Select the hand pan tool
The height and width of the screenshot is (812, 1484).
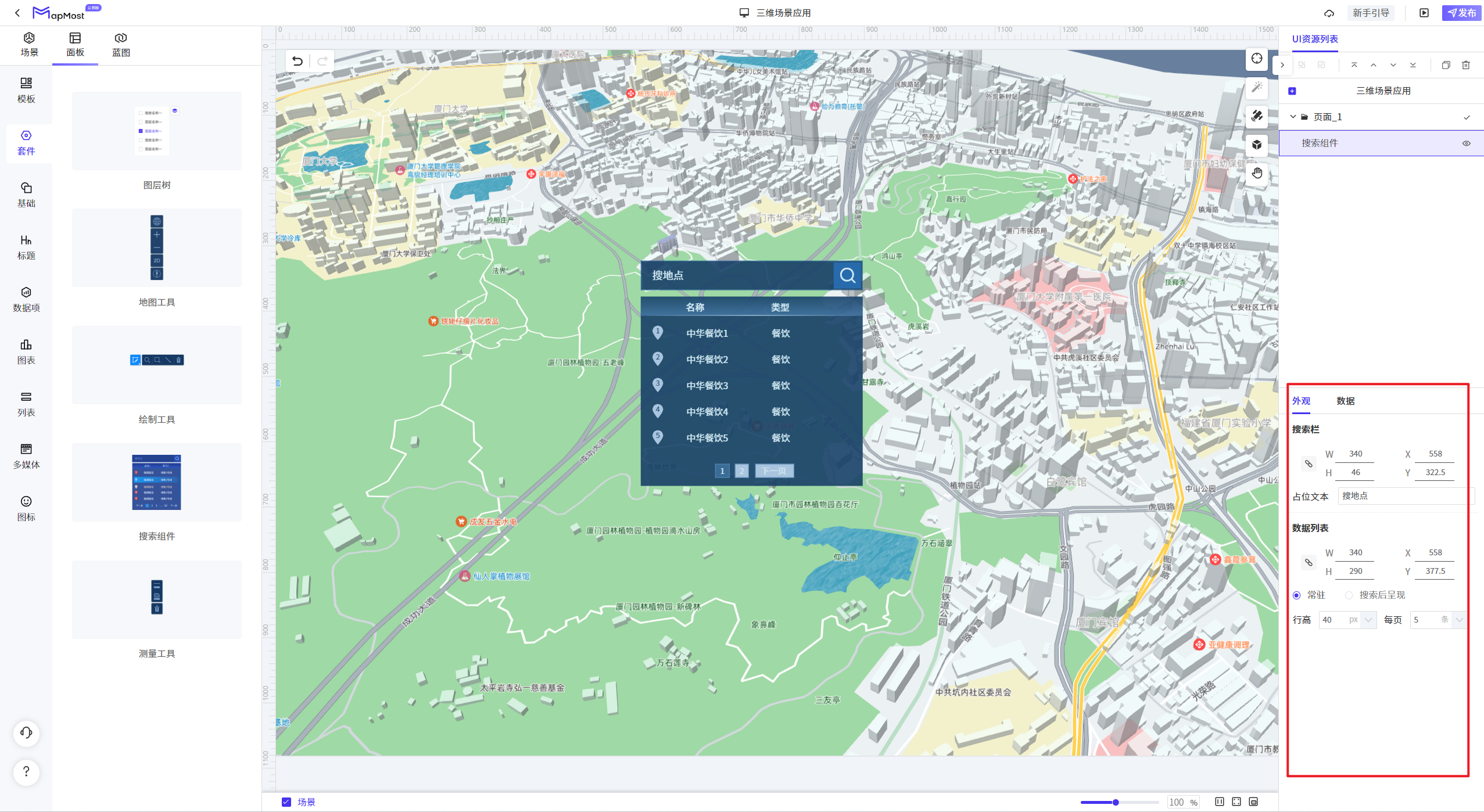(1257, 173)
